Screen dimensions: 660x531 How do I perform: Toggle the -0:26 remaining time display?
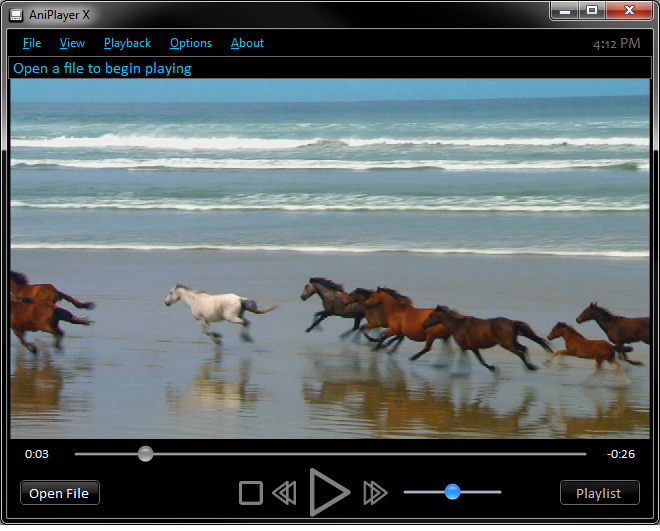[621, 454]
